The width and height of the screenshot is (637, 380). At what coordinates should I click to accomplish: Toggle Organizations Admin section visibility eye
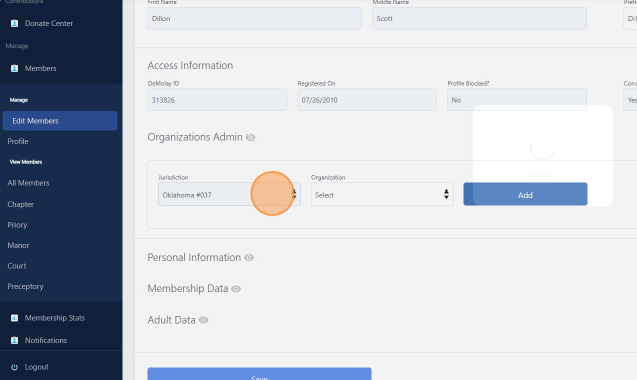pyautogui.click(x=251, y=137)
